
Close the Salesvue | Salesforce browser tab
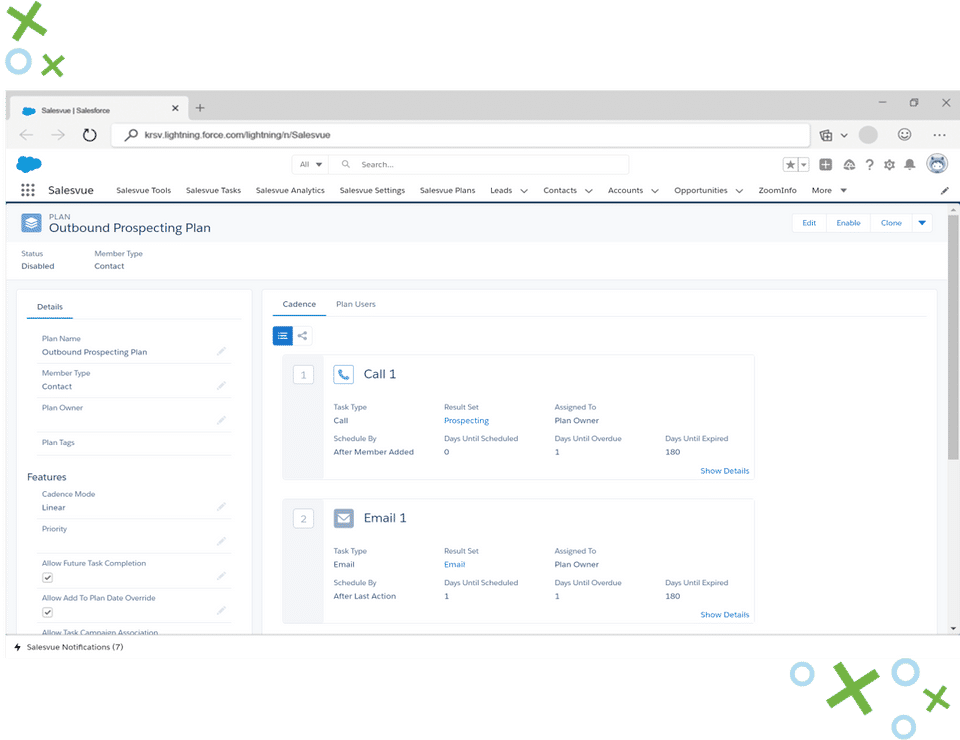click(175, 108)
